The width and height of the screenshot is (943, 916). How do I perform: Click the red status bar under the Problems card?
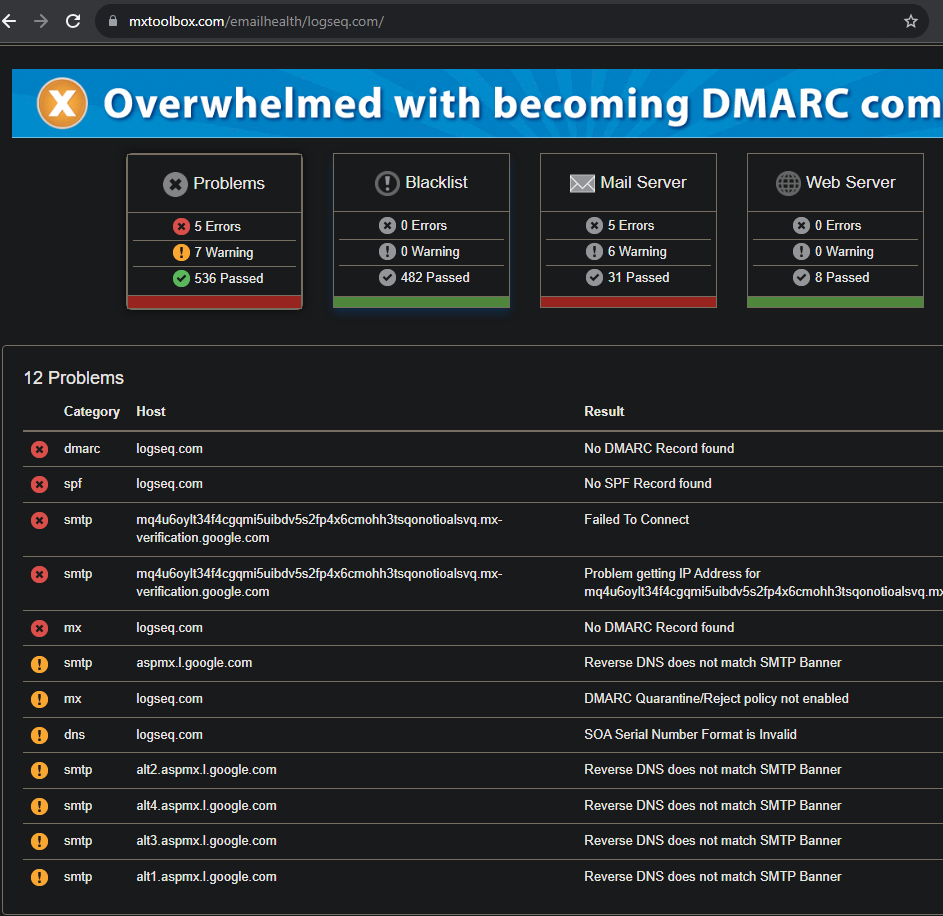(x=215, y=302)
